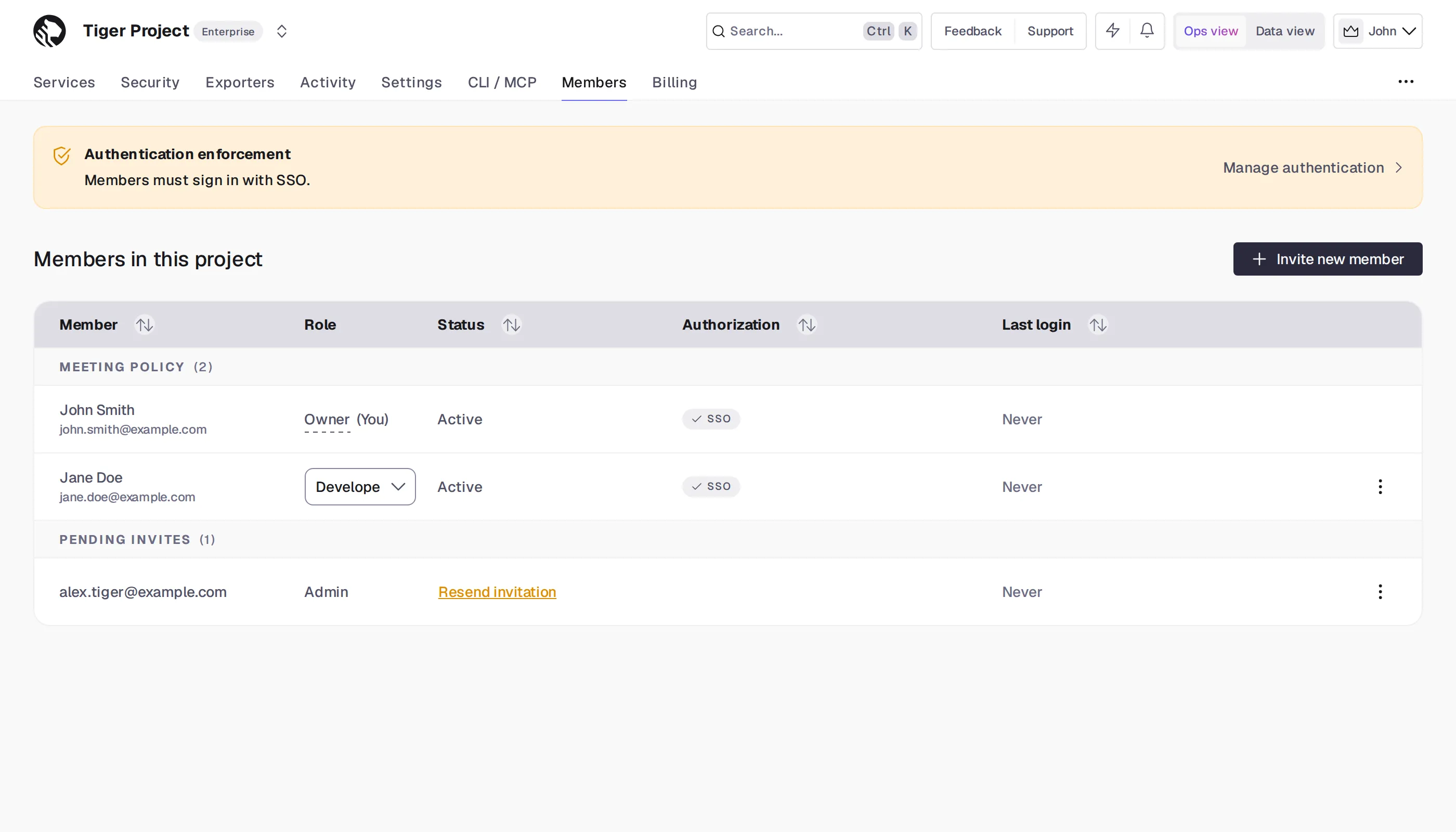Select the Members tab
This screenshot has height=832, width=1456.
594,82
